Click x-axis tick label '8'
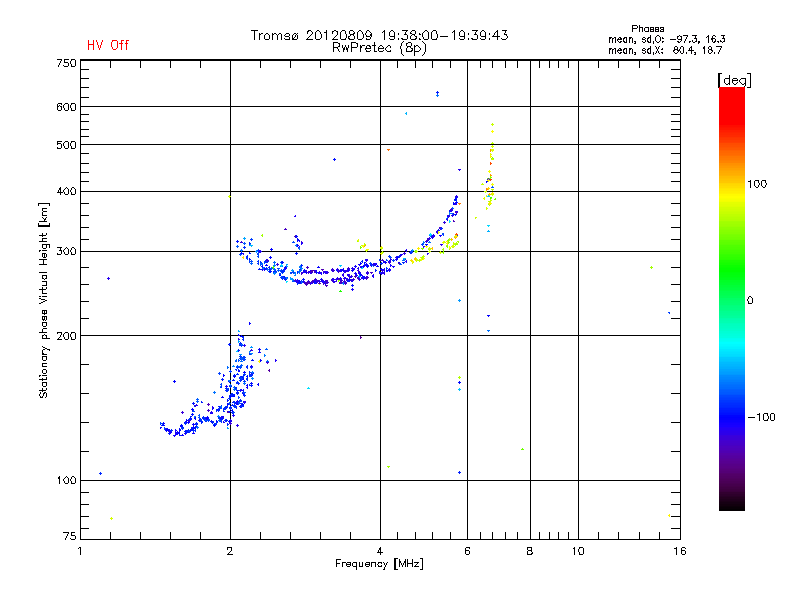This screenshot has width=800, height=600. pyautogui.click(x=530, y=551)
